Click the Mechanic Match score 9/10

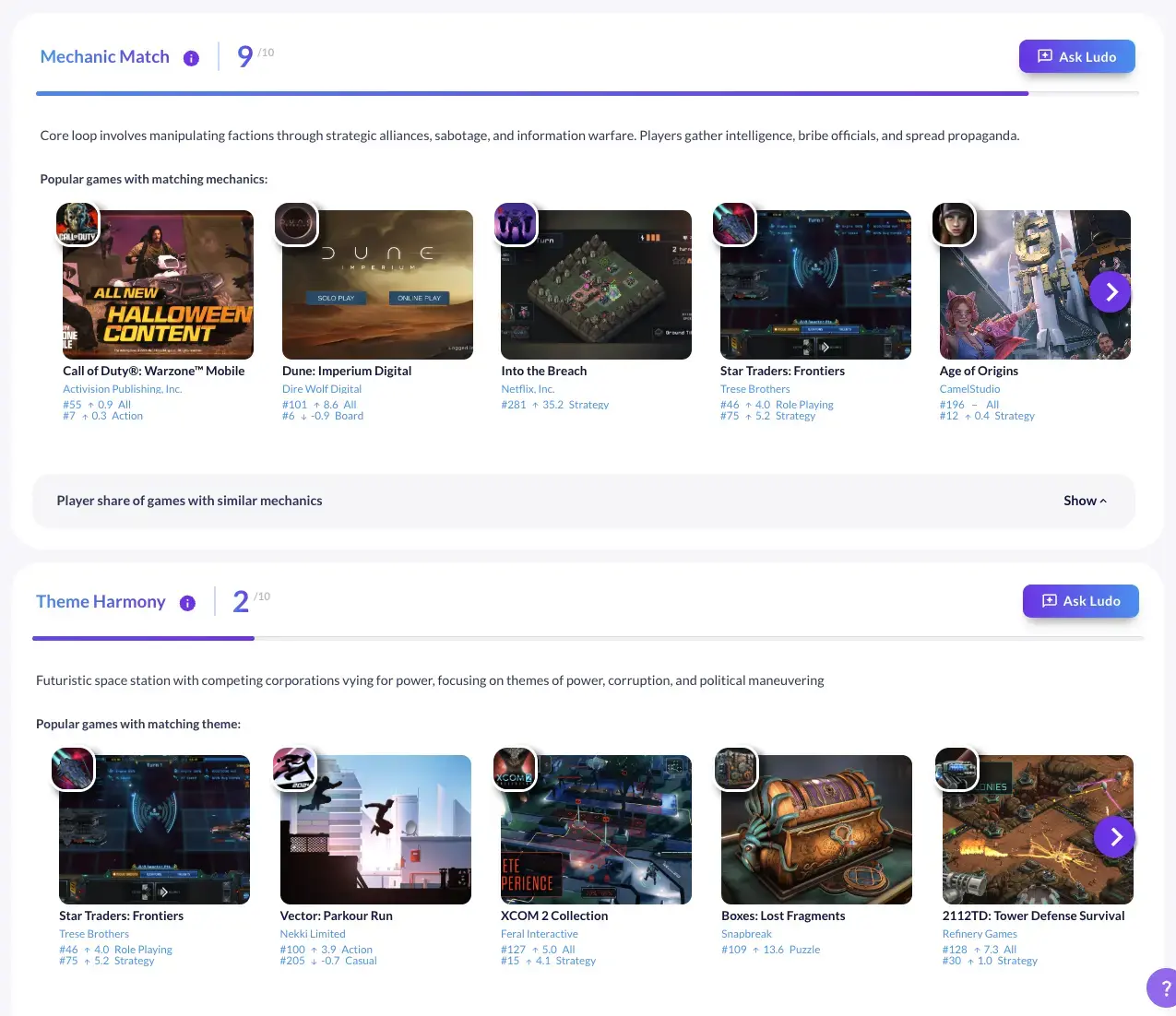pyautogui.click(x=255, y=56)
